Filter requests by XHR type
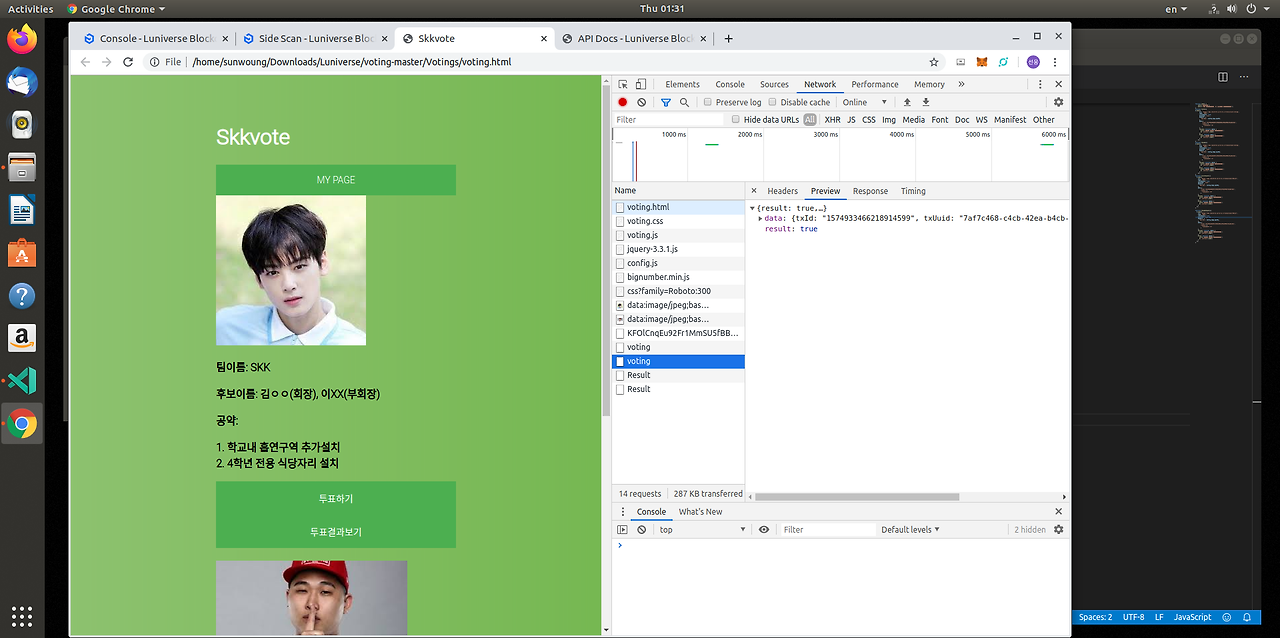 pos(832,120)
